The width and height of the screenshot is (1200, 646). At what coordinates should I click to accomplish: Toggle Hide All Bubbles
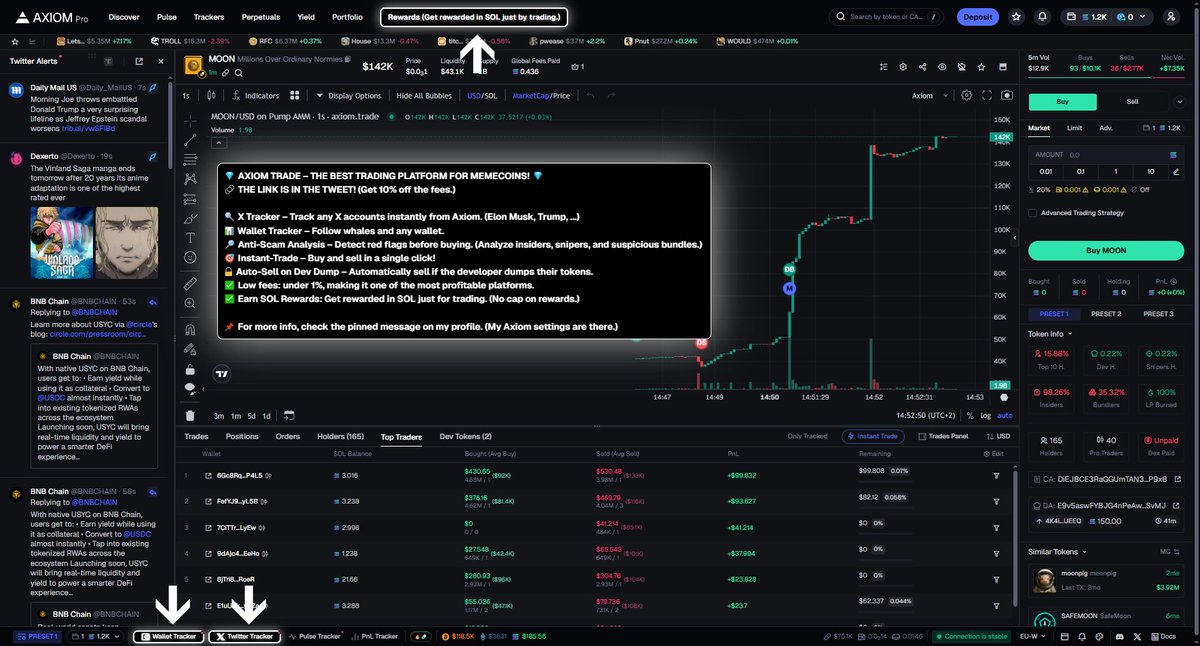425,96
